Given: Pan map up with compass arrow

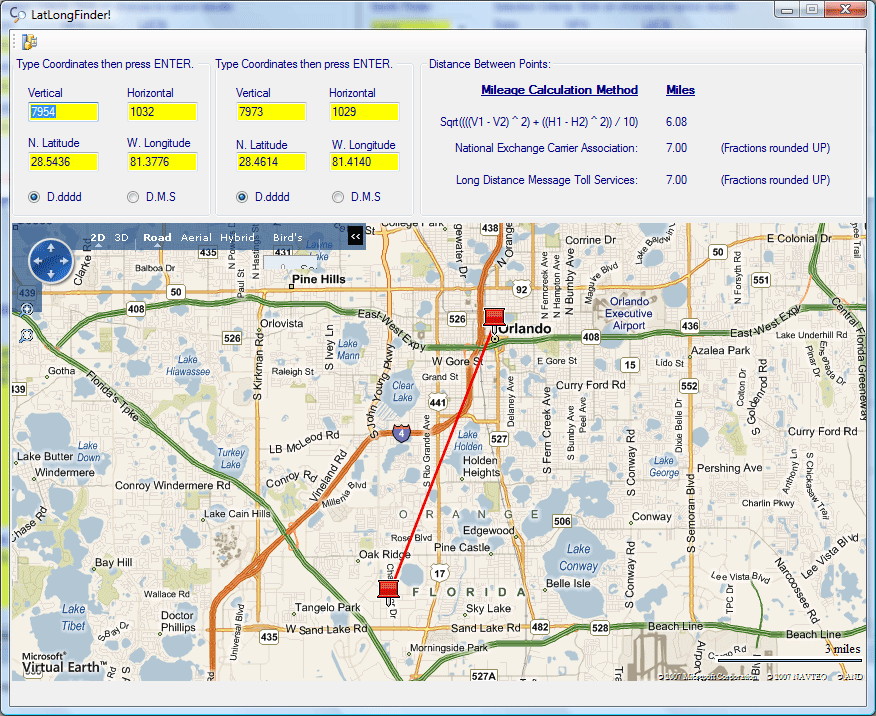Looking at the screenshot, I should 51,247.
